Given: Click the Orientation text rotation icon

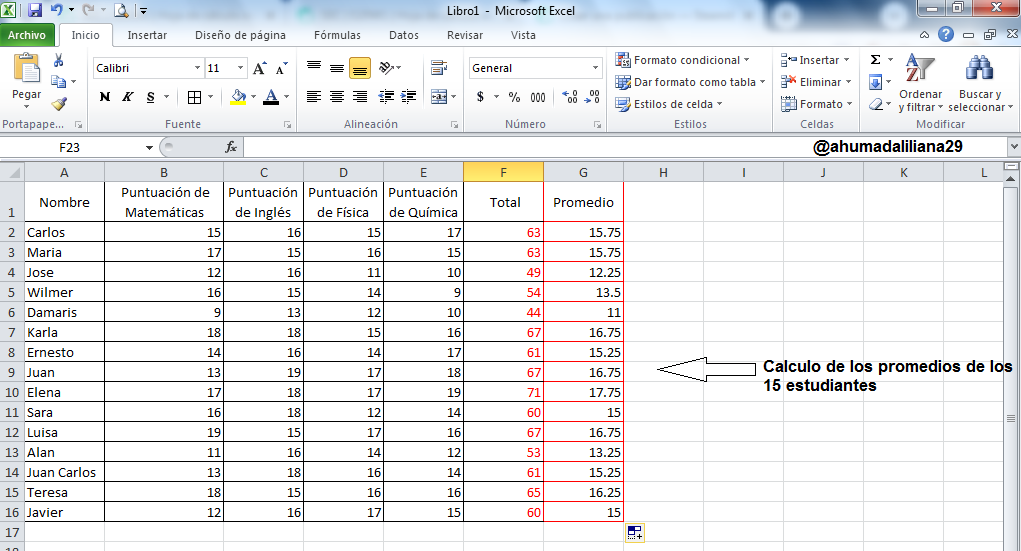Looking at the screenshot, I should [x=387, y=68].
